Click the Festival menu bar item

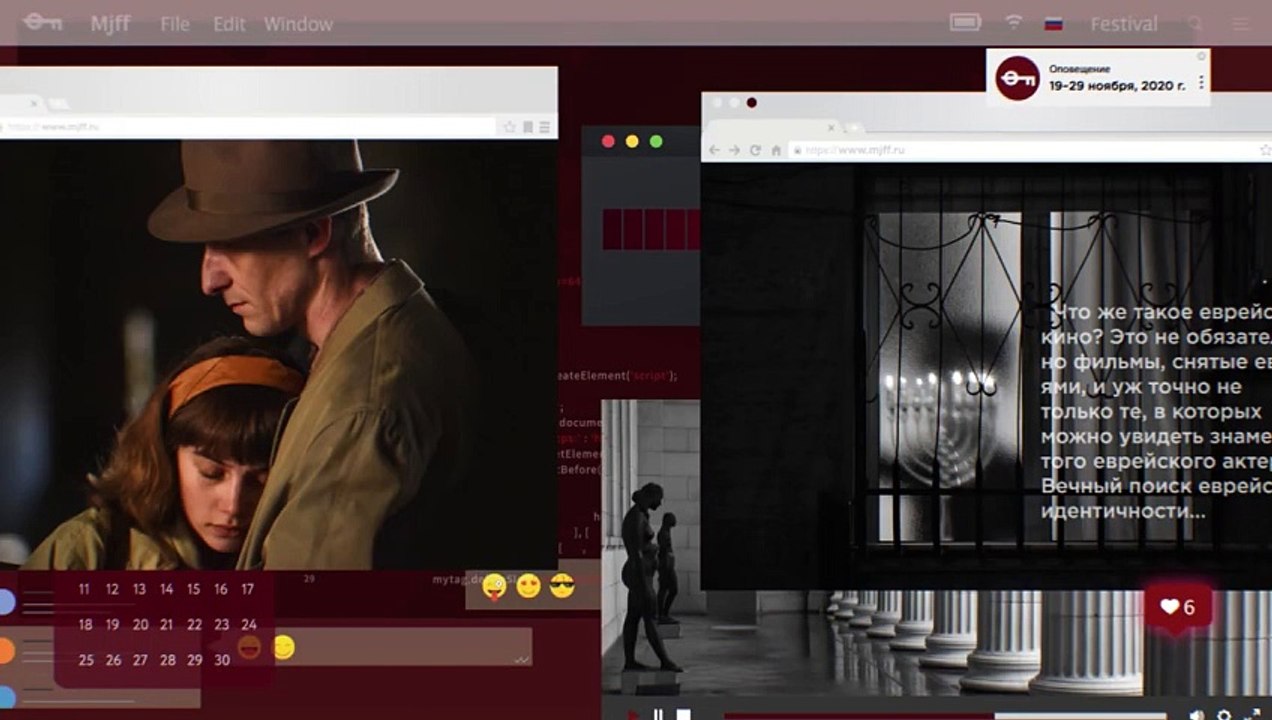click(x=1124, y=23)
